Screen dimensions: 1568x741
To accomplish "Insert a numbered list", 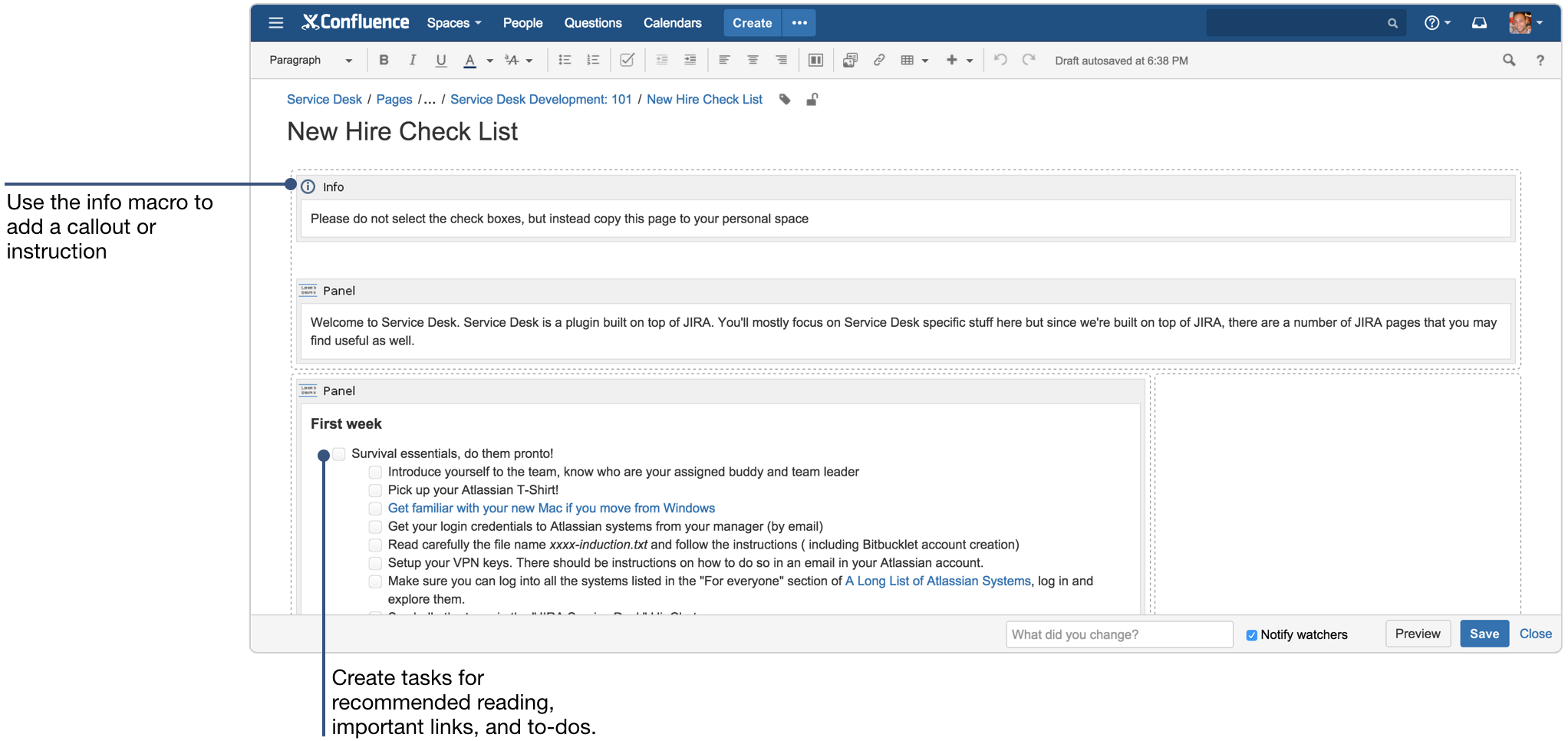I will (593, 60).
